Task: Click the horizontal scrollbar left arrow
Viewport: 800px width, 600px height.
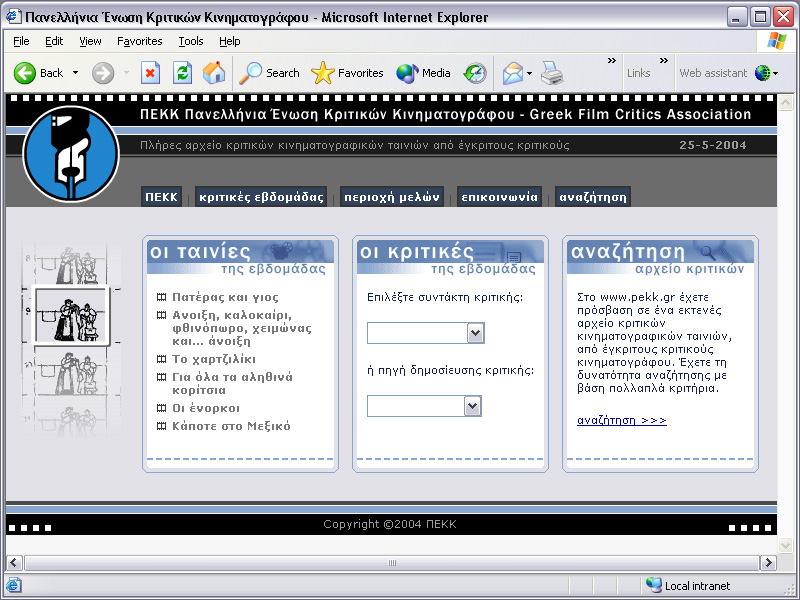Action: coord(14,563)
